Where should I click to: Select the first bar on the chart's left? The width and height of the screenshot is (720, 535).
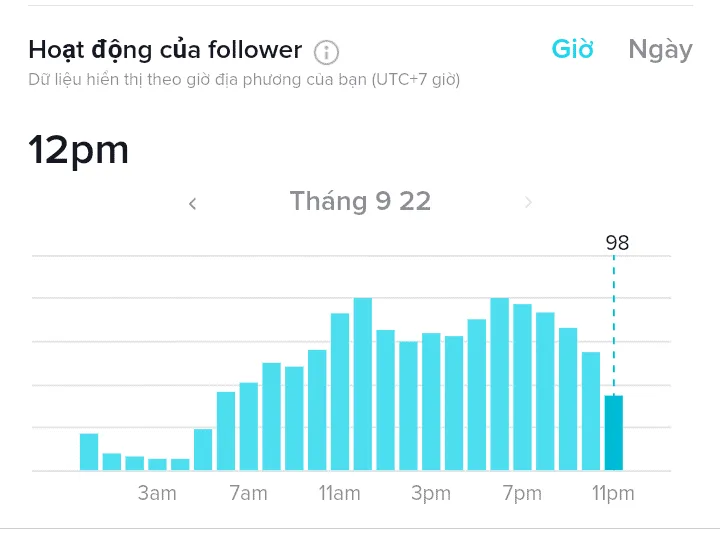(89, 452)
